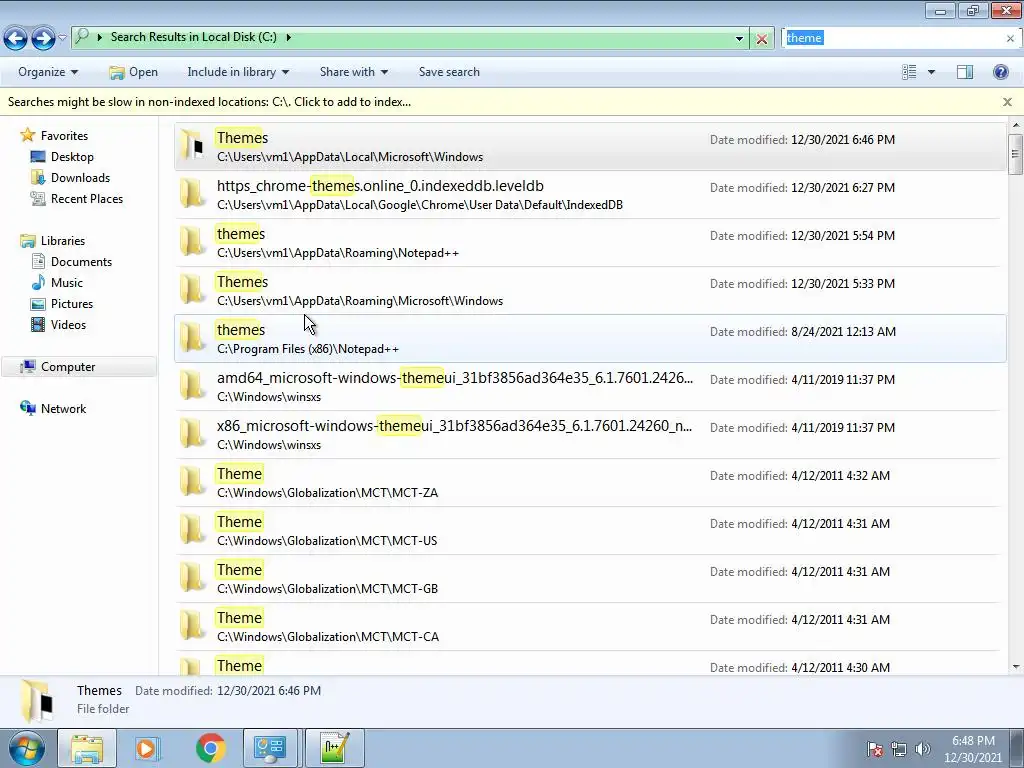This screenshot has height=768, width=1024.
Task: Dismiss the yellow index information bar
Action: click(1008, 102)
